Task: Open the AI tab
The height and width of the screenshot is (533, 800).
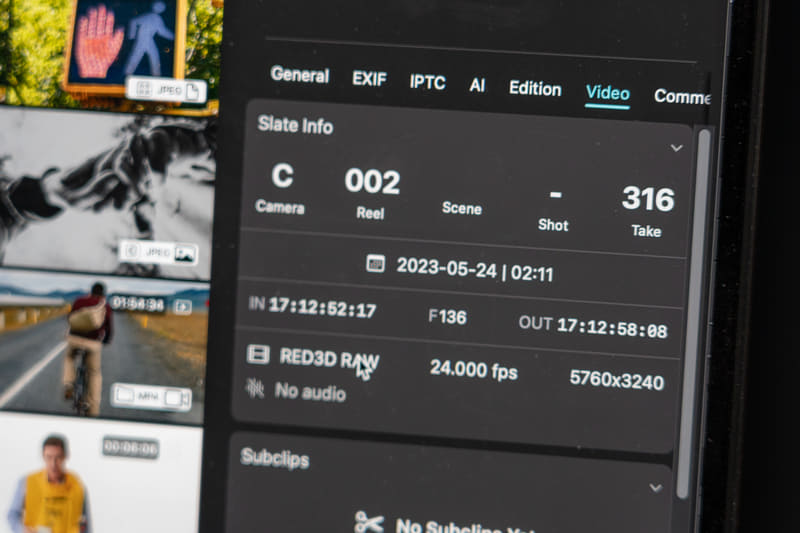Action: (477, 85)
